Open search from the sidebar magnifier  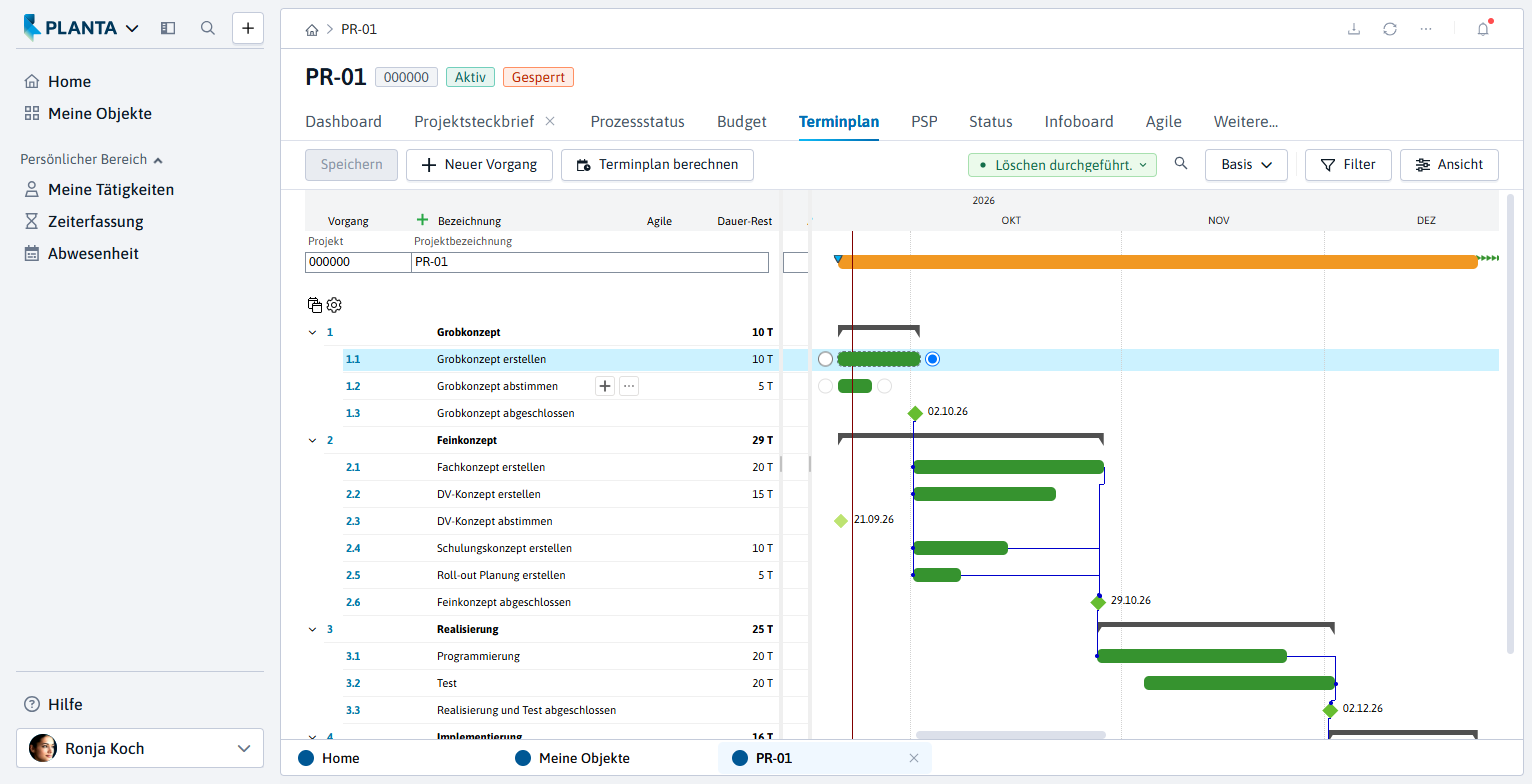[208, 28]
